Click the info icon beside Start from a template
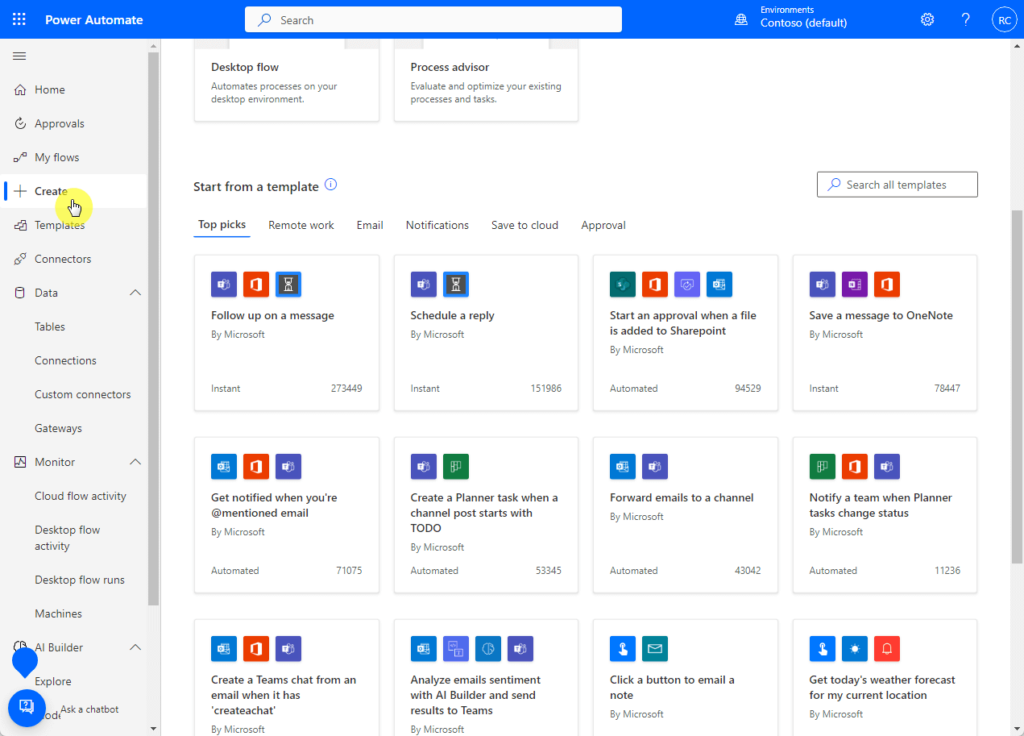1024x736 pixels. click(331, 185)
